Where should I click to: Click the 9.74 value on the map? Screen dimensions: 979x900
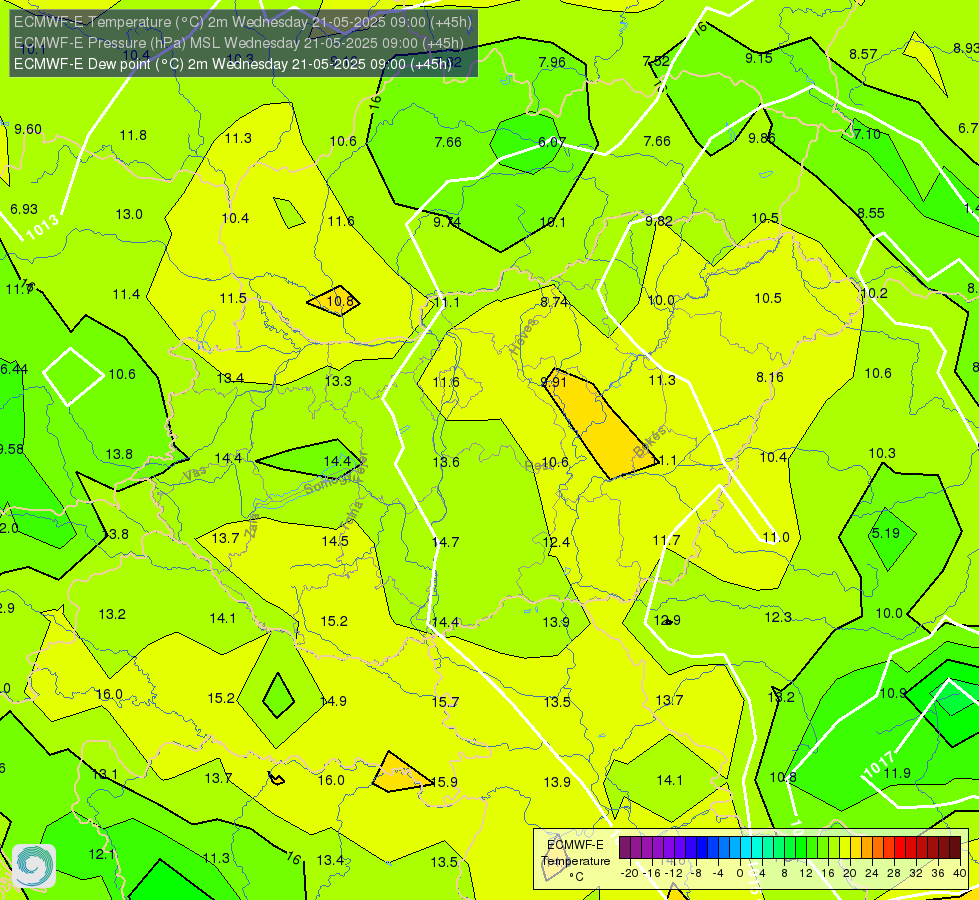coord(447,222)
